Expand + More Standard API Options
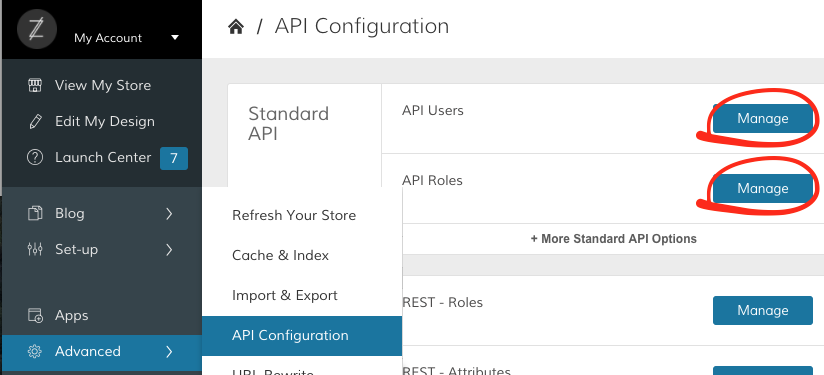Image resolution: width=824 pixels, height=375 pixels. point(613,239)
